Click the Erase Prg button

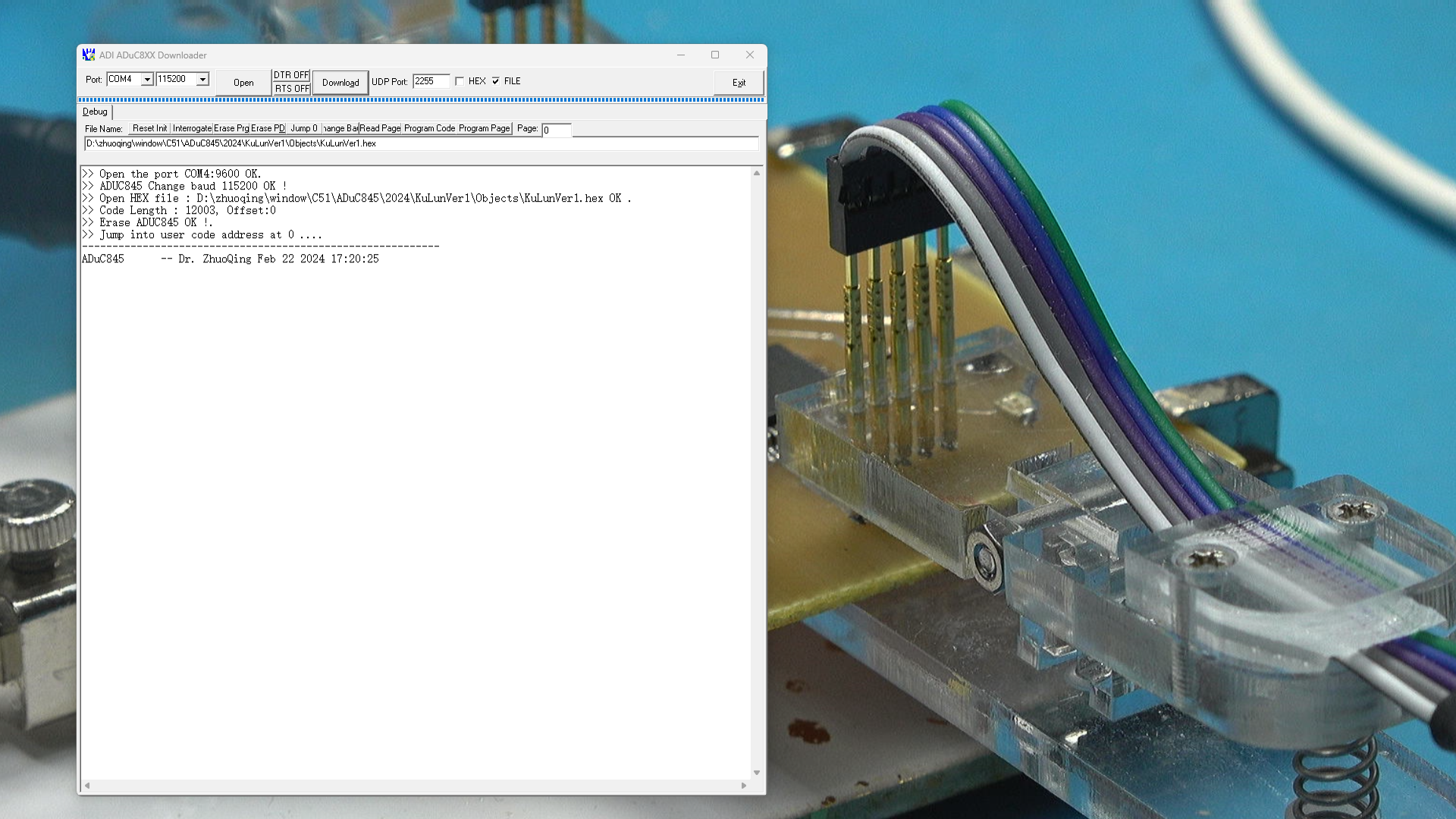pyautogui.click(x=231, y=128)
